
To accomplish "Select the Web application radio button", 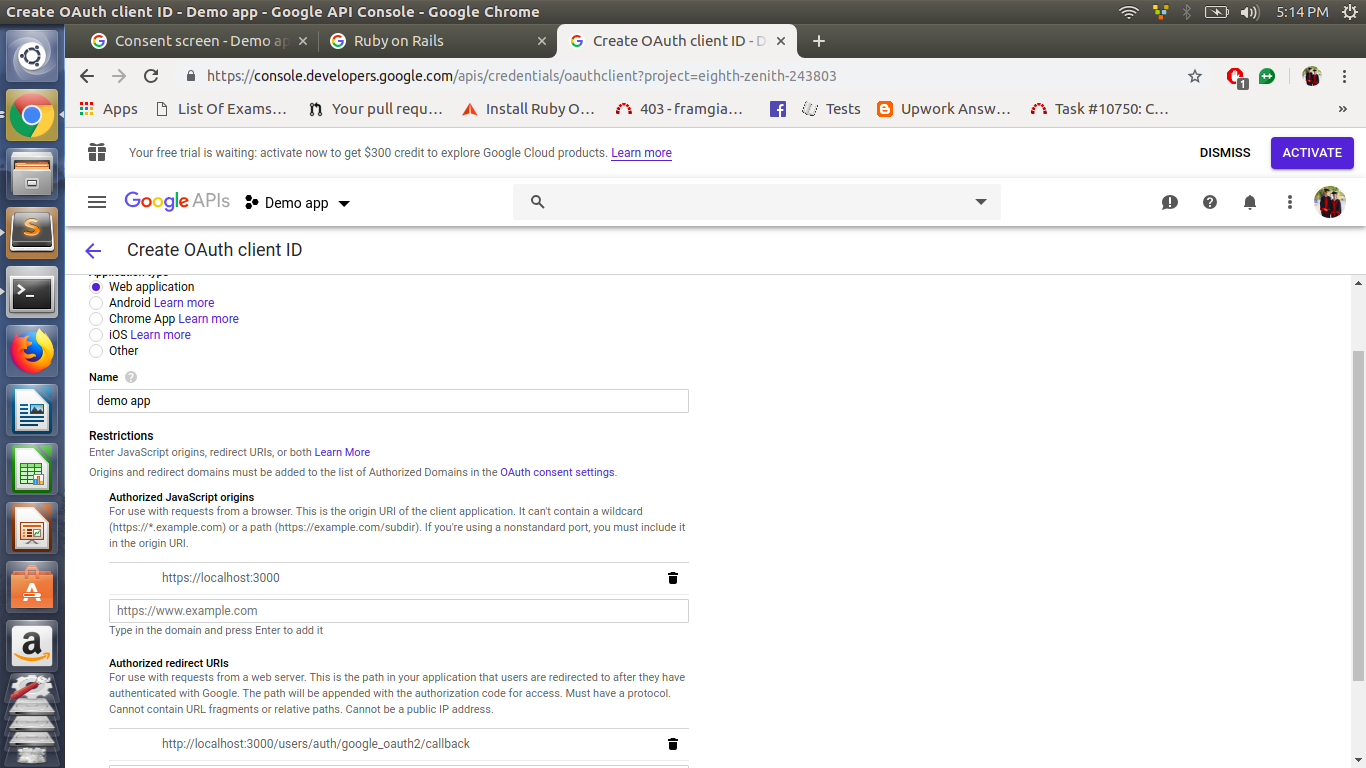I will pos(96,287).
